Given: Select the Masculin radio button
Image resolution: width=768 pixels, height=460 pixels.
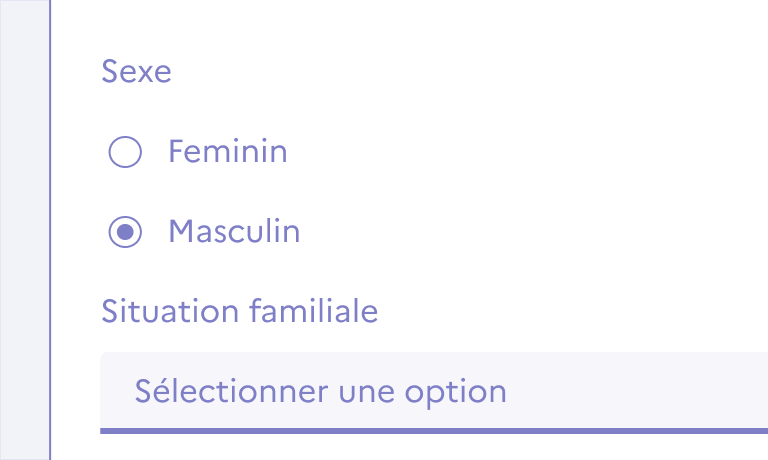Looking at the screenshot, I should point(125,232).
